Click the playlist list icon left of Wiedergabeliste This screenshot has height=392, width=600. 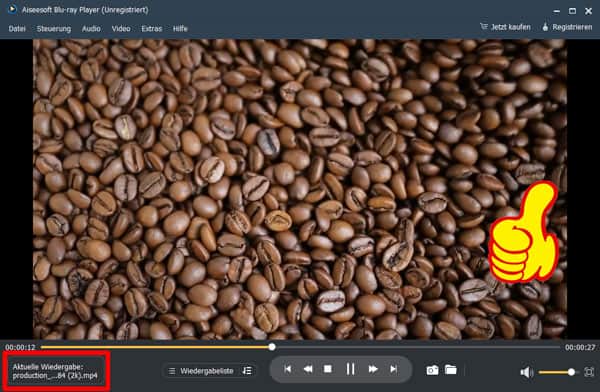click(x=172, y=371)
